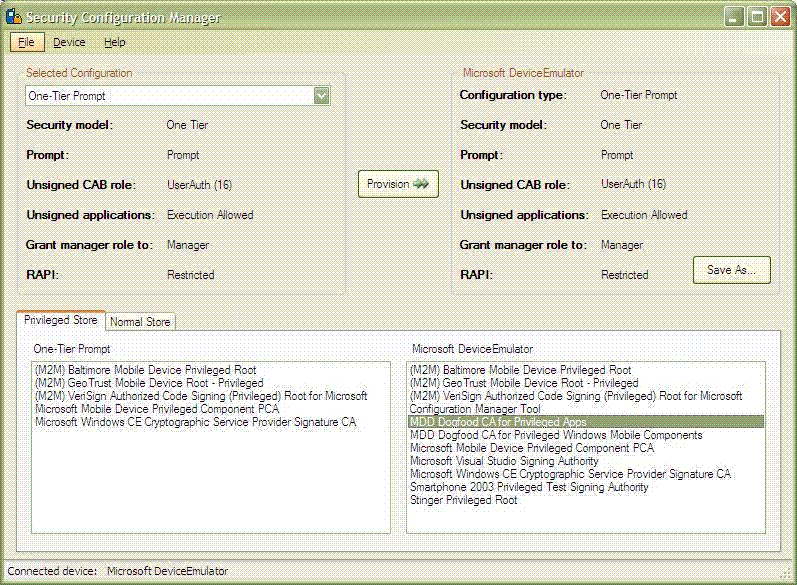Click the Security Configuration Manager title icon
This screenshot has width=797, height=585.
(14, 17)
